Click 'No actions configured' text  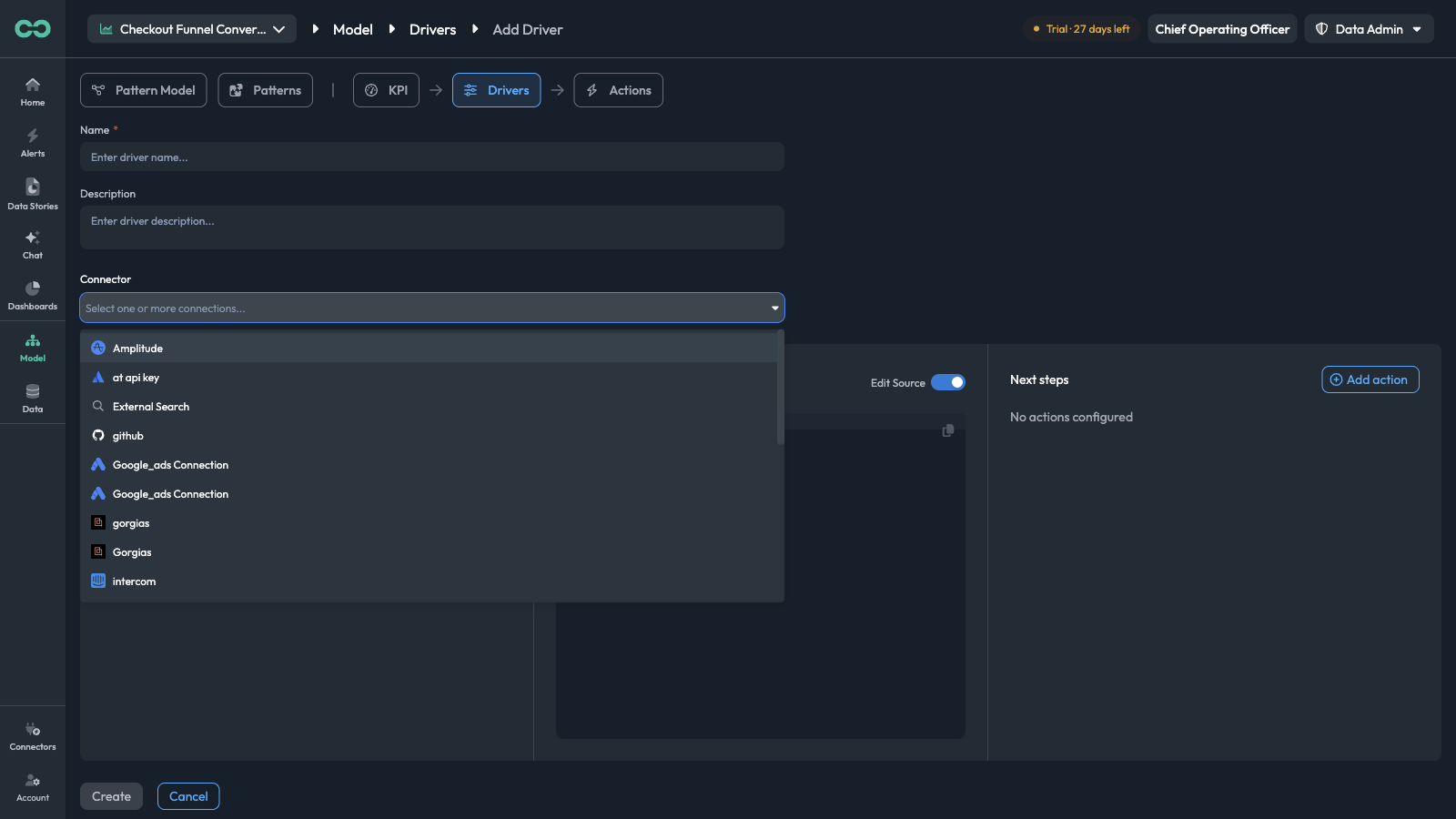(1071, 417)
